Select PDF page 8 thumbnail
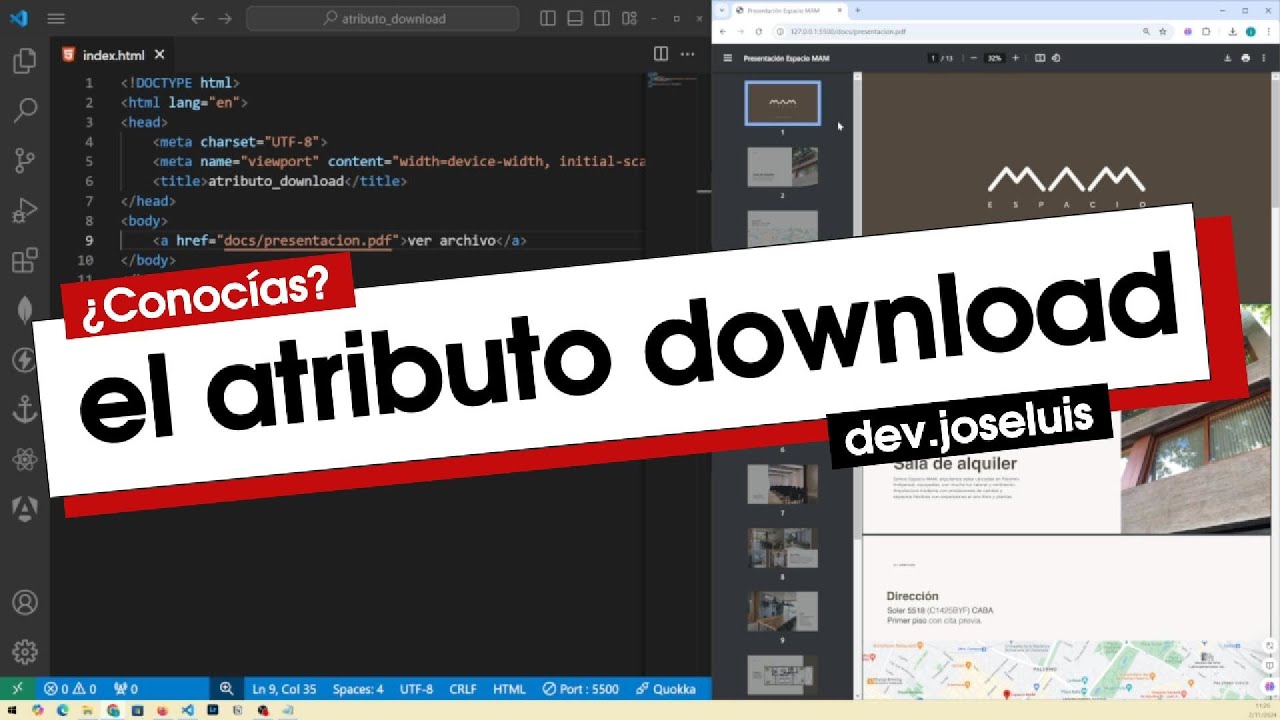Viewport: 1280px width, 720px height. pos(783,547)
